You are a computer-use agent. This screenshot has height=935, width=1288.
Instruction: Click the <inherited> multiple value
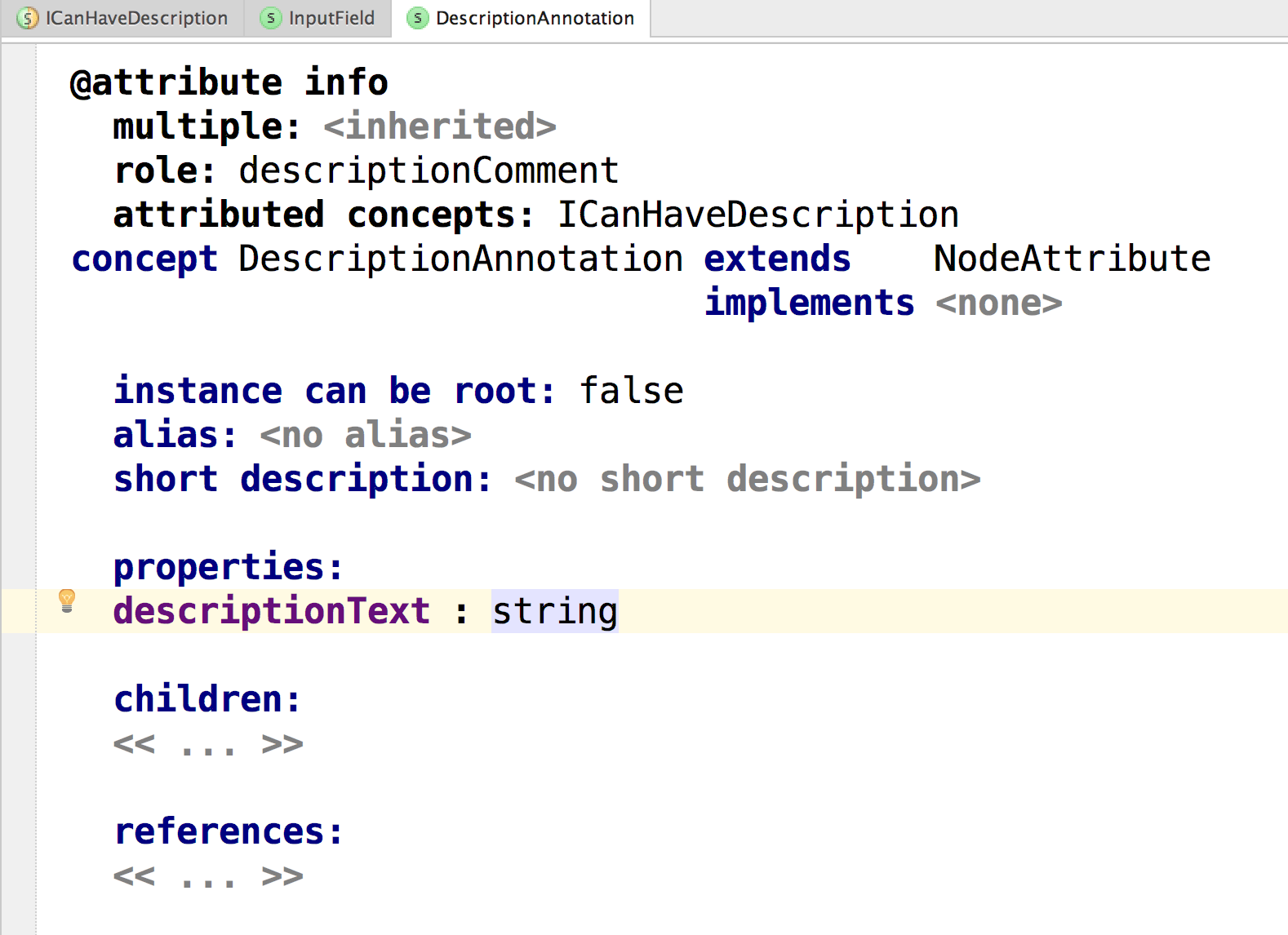tap(439, 126)
